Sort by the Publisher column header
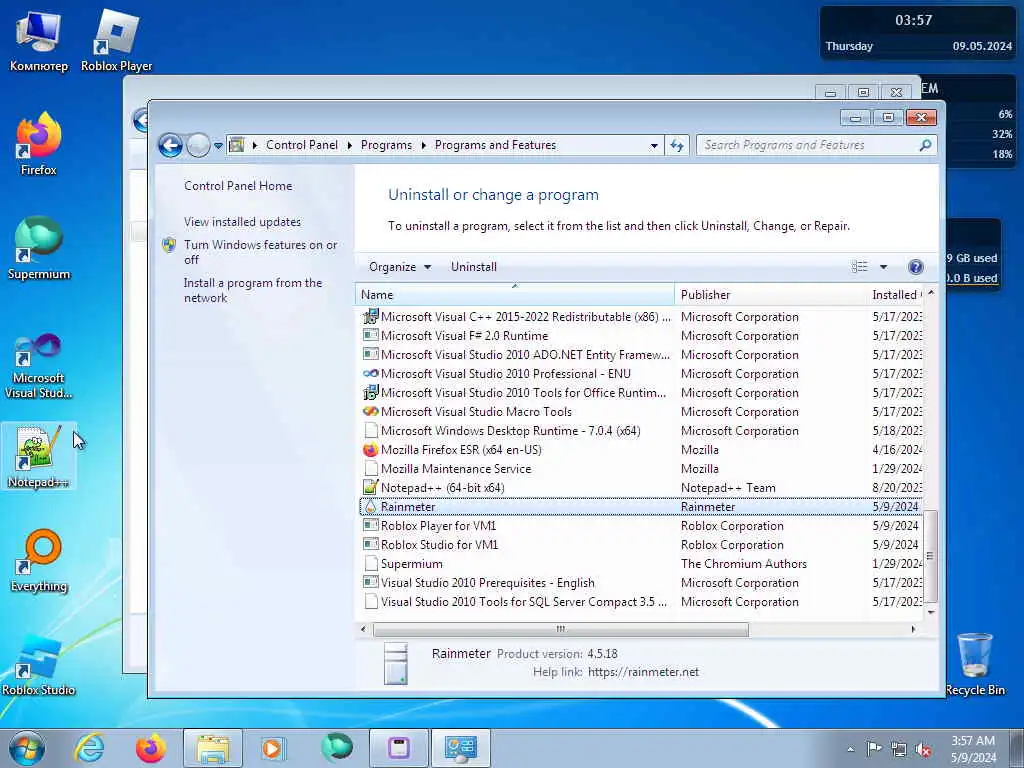Image resolution: width=1024 pixels, height=768 pixels. pyautogui.click(x=771, y=295)
